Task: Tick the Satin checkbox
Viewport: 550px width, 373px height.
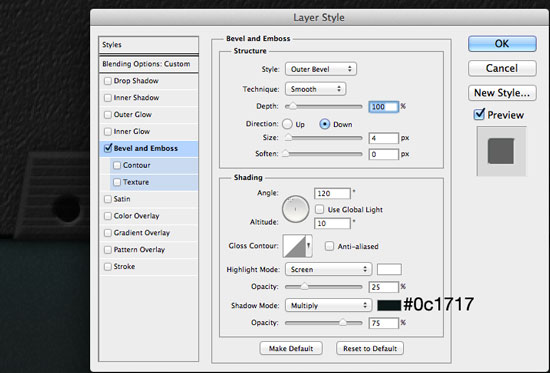Action: pyautogui.click(x=108, y=199)
